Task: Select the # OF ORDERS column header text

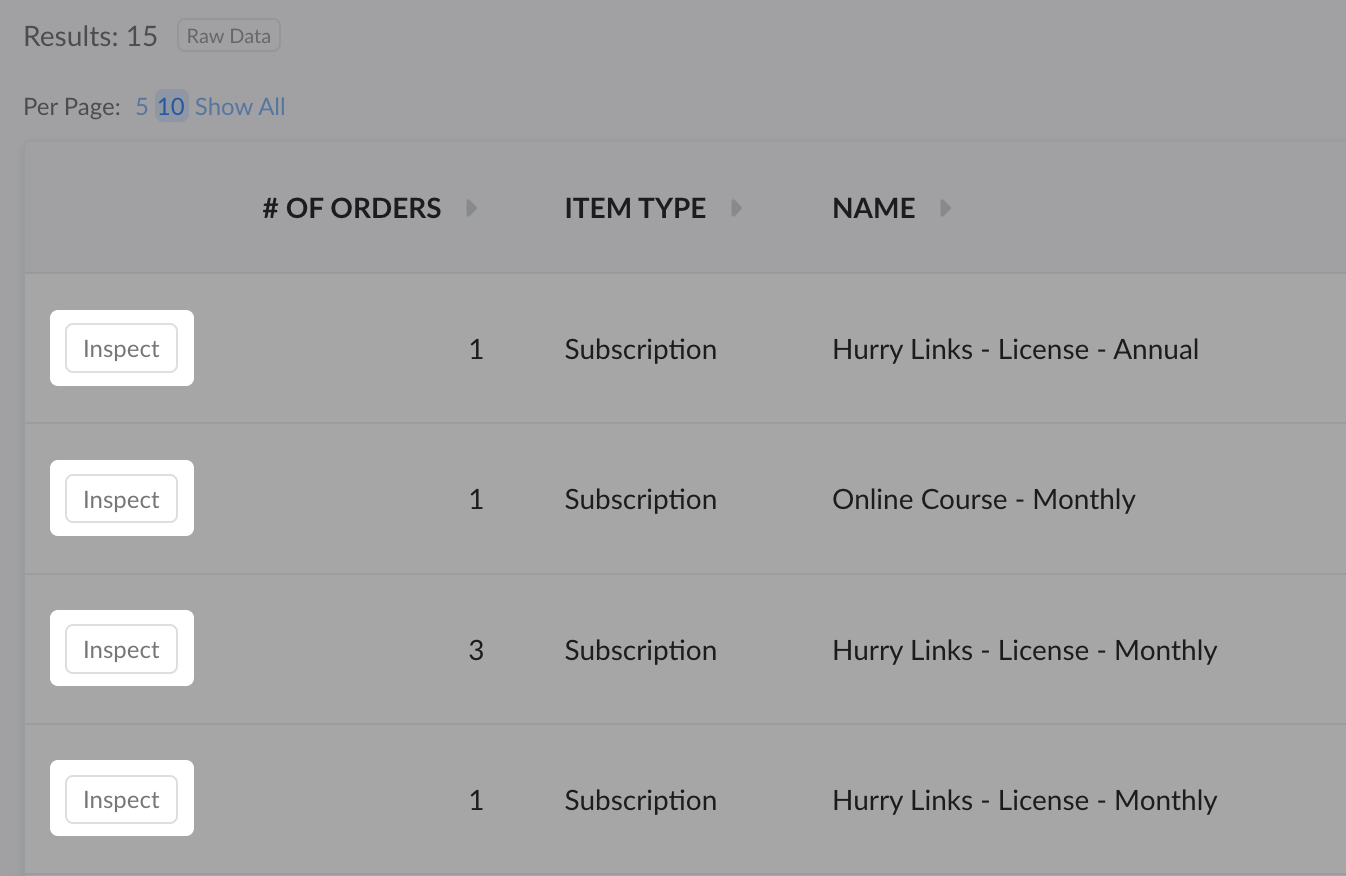Action: (x=352, y=208)
